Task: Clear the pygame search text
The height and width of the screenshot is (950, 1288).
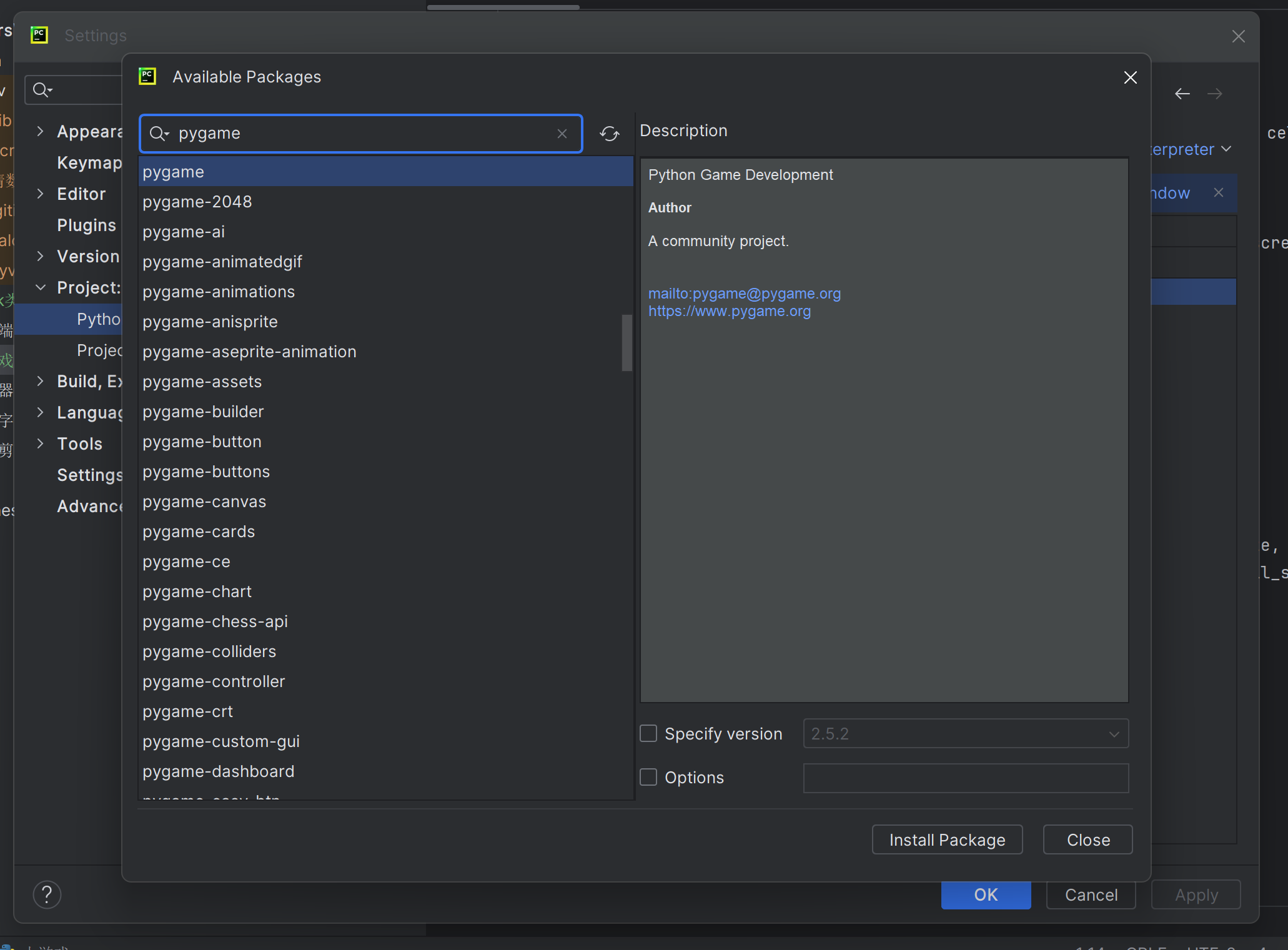Action: click(562, 134)
